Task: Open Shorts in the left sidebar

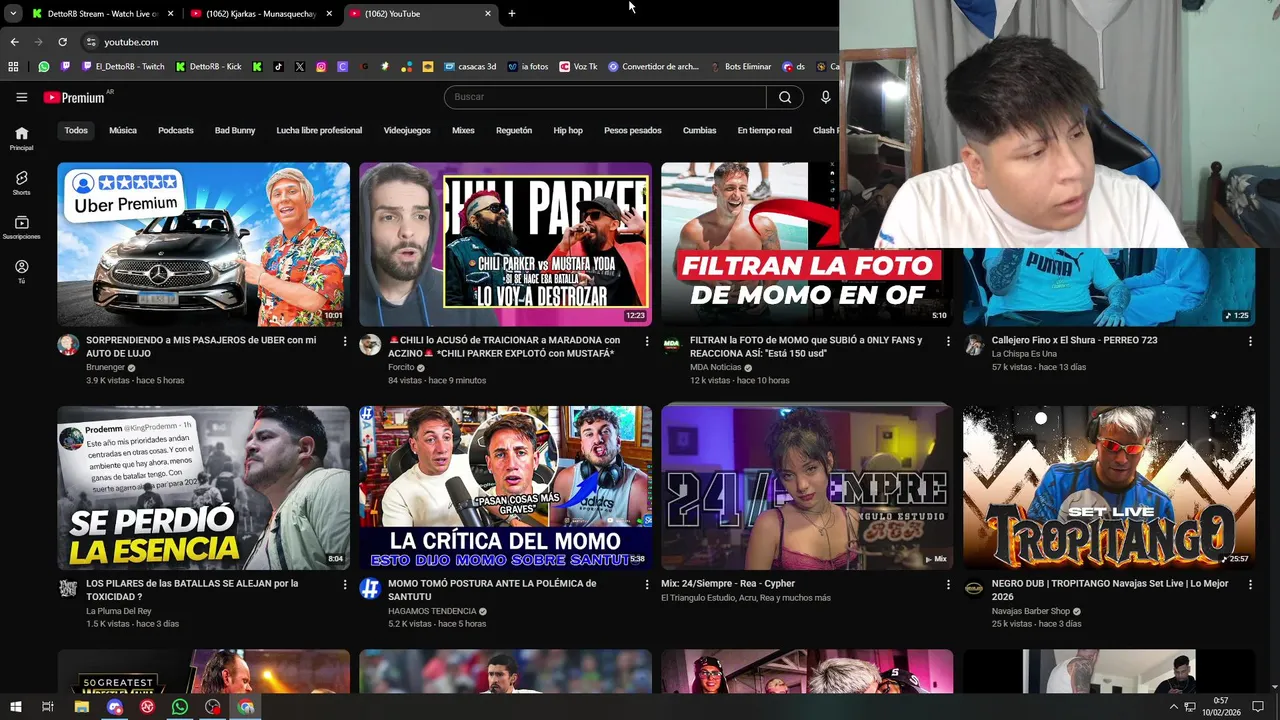Action: (21, 182)
